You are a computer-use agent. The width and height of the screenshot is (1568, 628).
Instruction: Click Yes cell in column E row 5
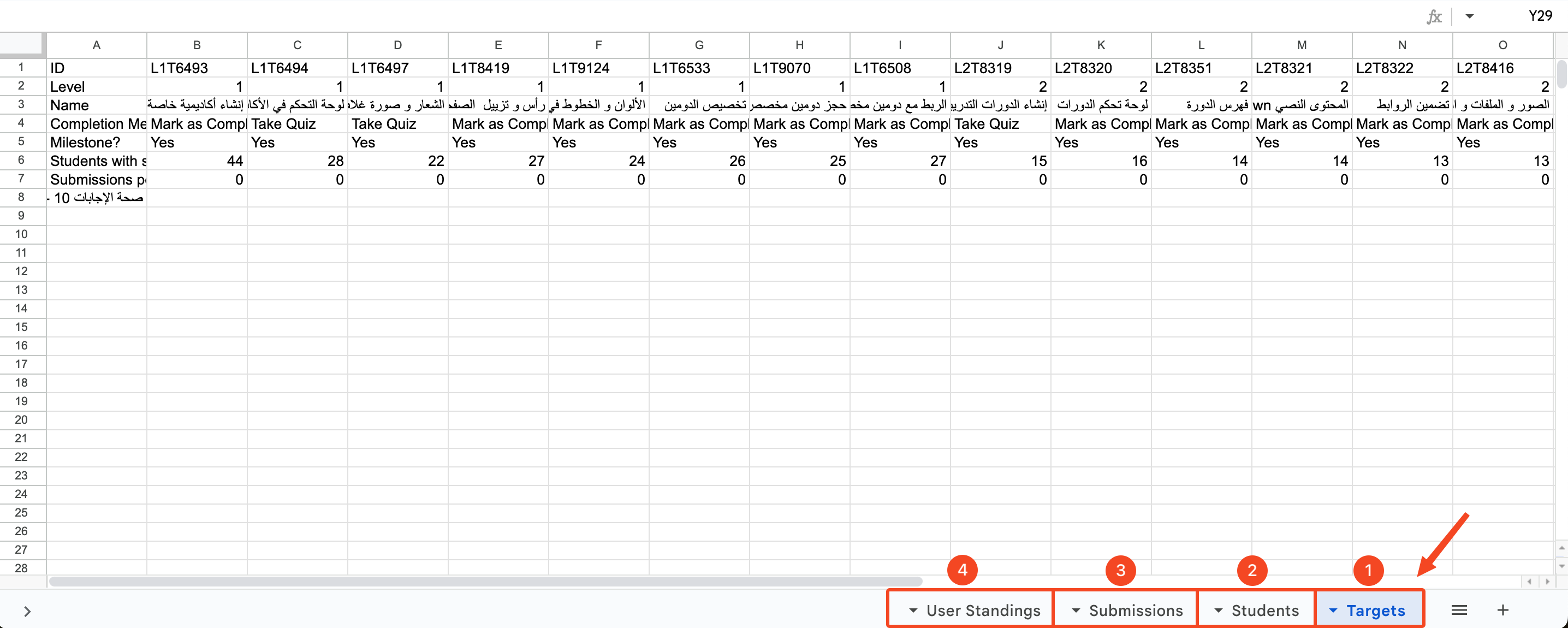[498, 143]
